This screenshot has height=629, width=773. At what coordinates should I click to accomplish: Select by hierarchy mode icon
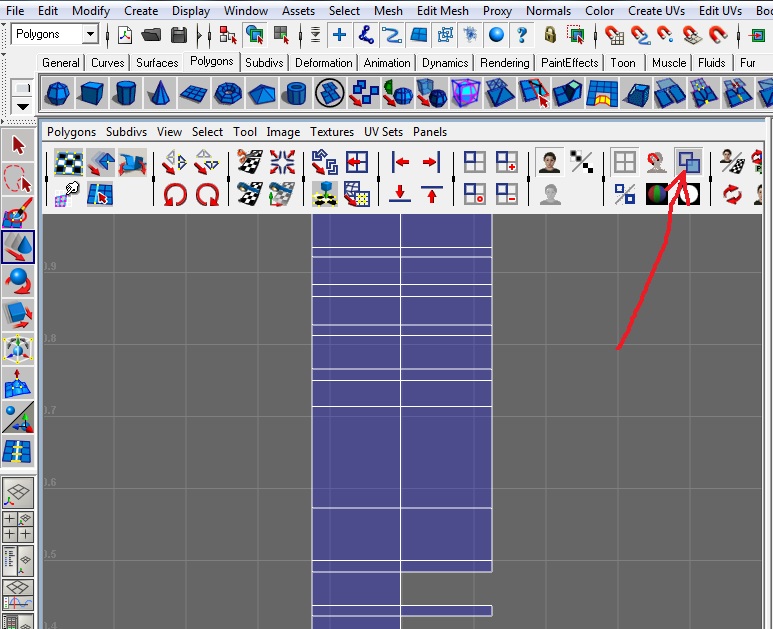(x=228, y=35)
